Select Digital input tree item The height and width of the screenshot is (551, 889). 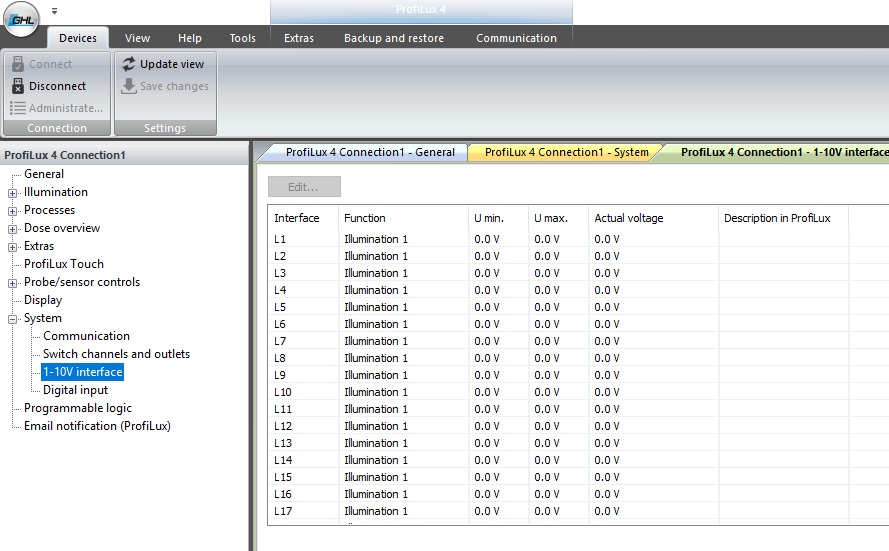tap(75, 390)
